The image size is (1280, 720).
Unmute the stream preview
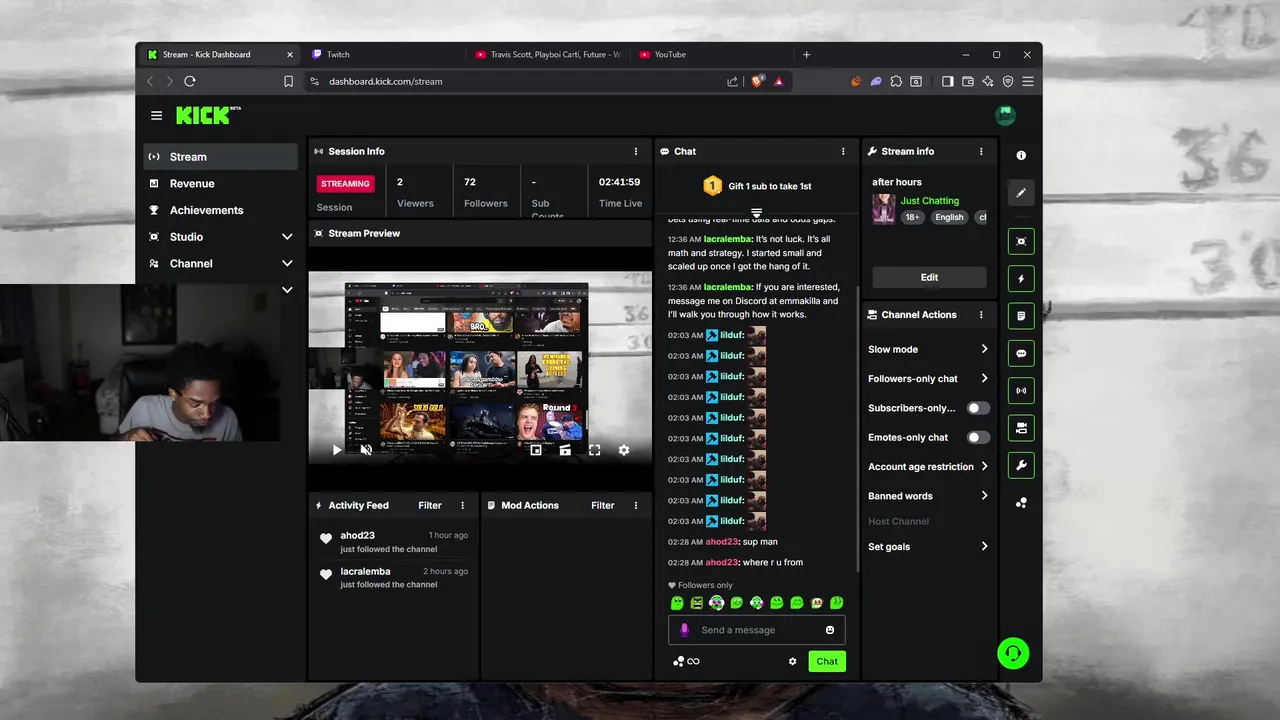[366, 450]
